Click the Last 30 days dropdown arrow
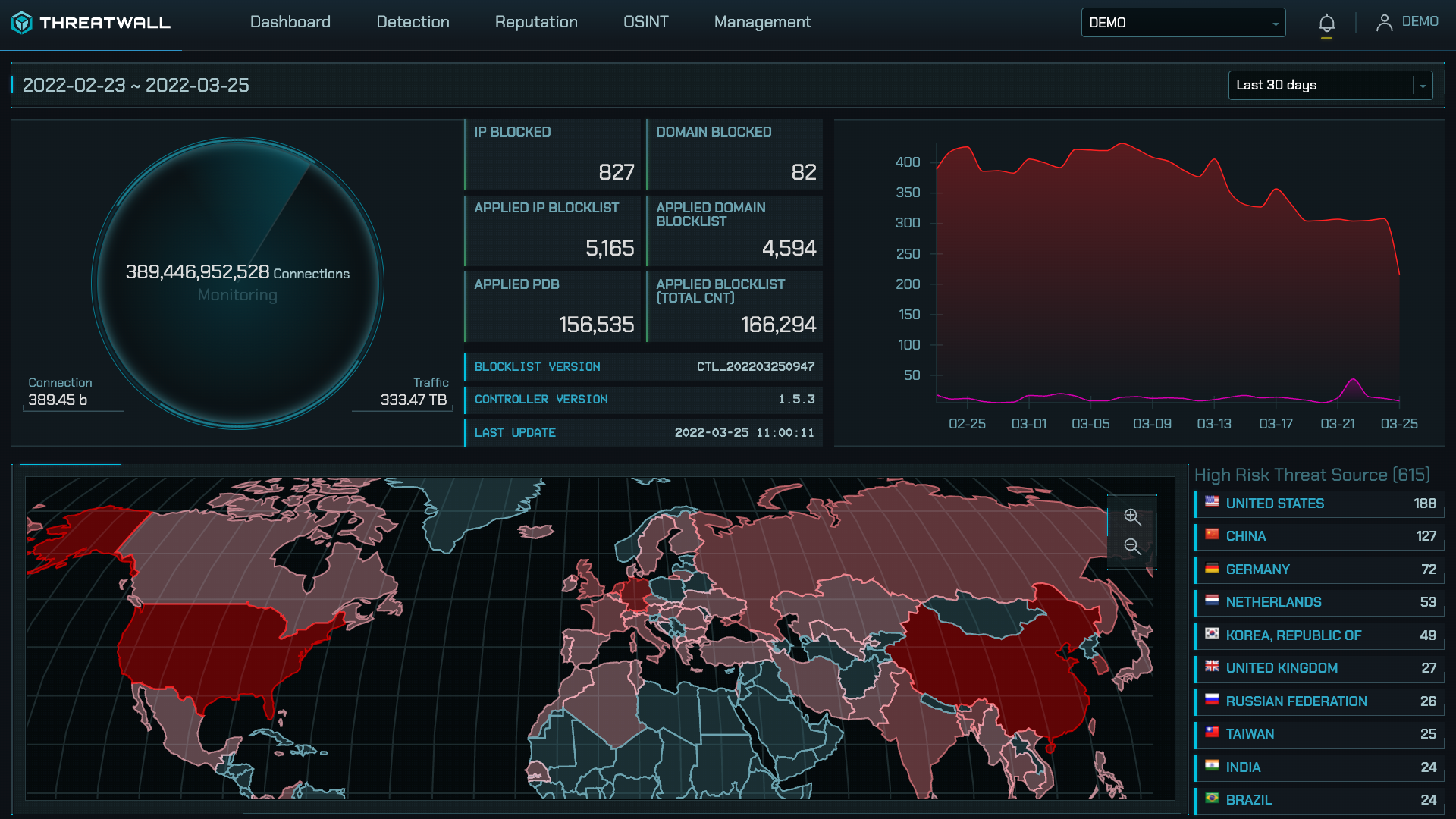 pos(1423,86)
